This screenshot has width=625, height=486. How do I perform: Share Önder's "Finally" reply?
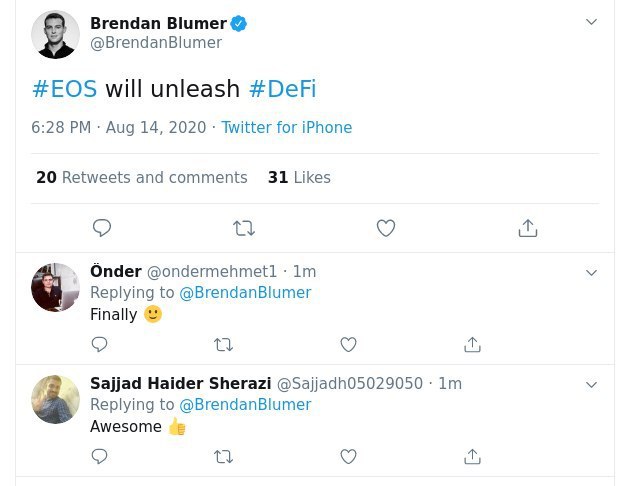[x=473, y=344]
